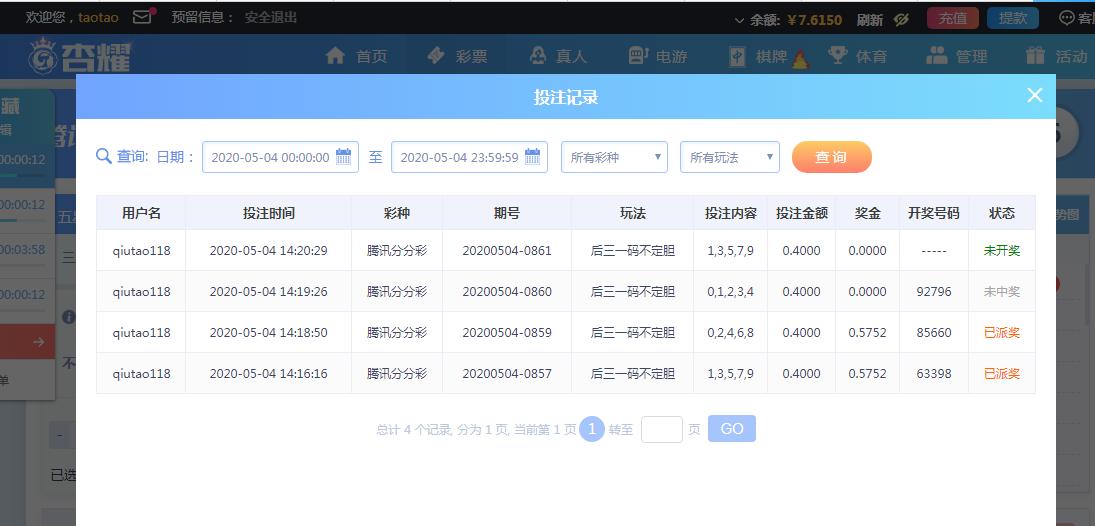Toggle balance visibility eye icon
This screenshot has width=1095, height=526.
902,20
